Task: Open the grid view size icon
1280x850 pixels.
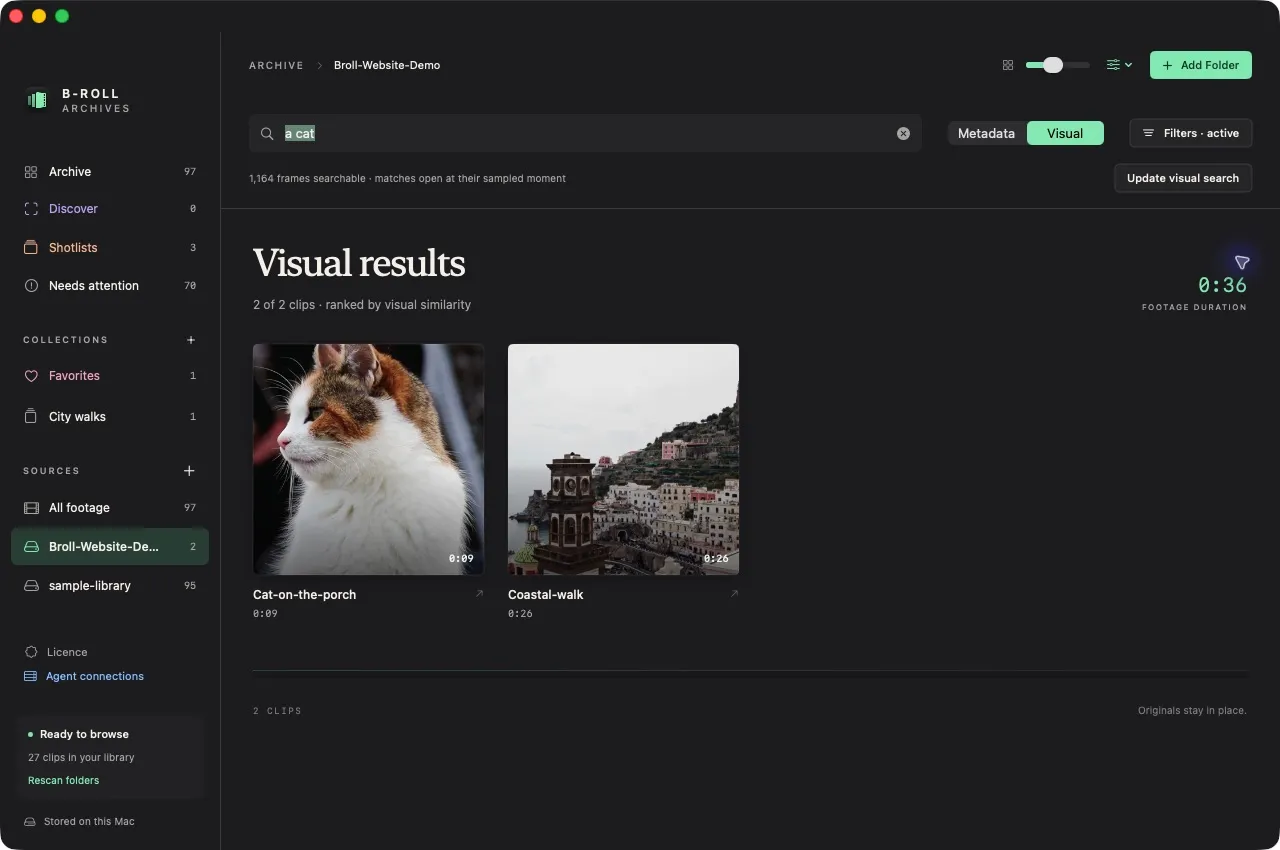Action: click(1008, 65)
